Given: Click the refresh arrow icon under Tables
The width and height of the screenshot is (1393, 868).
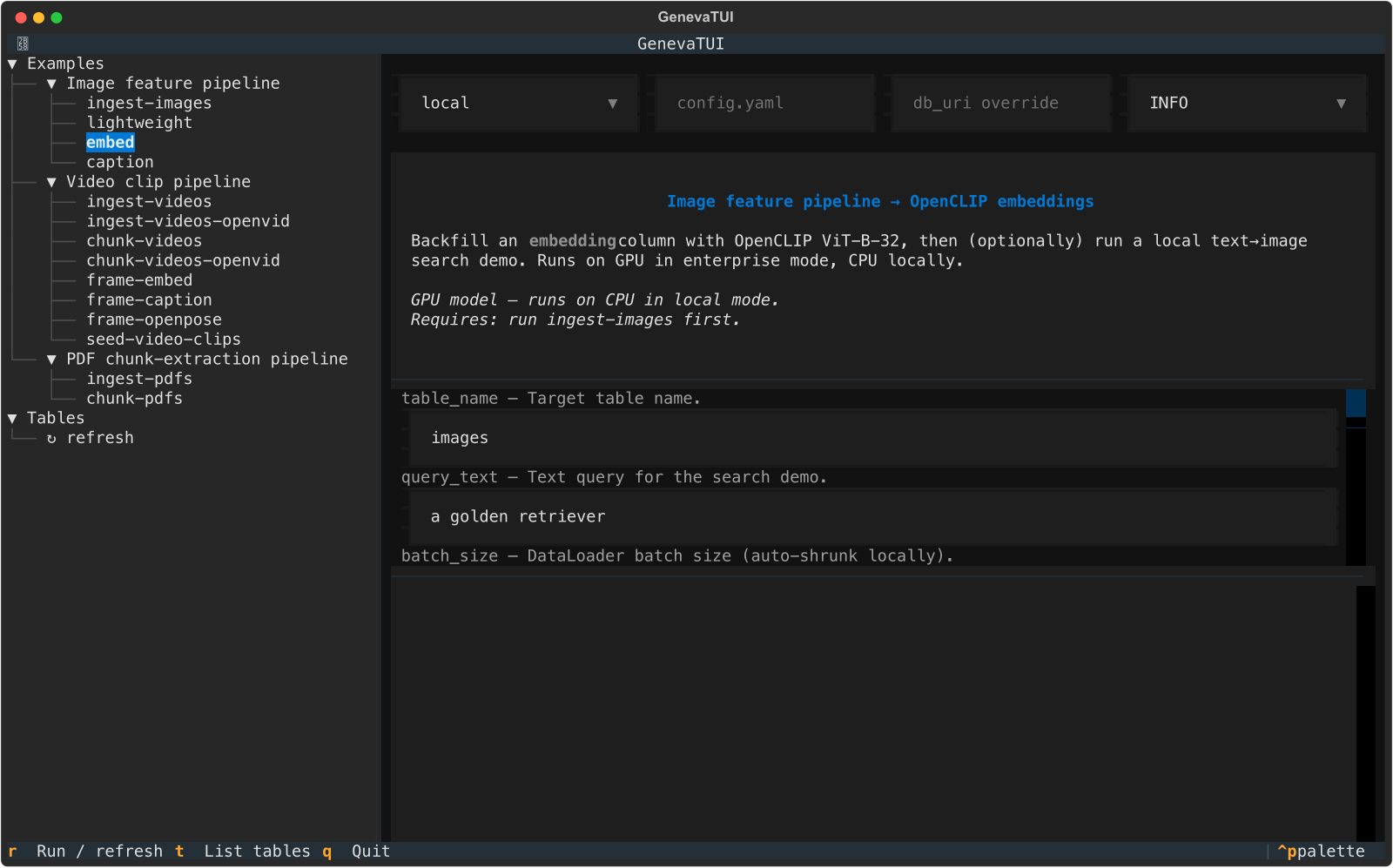Looking at the screenshot, I should [x=51, y=439].
